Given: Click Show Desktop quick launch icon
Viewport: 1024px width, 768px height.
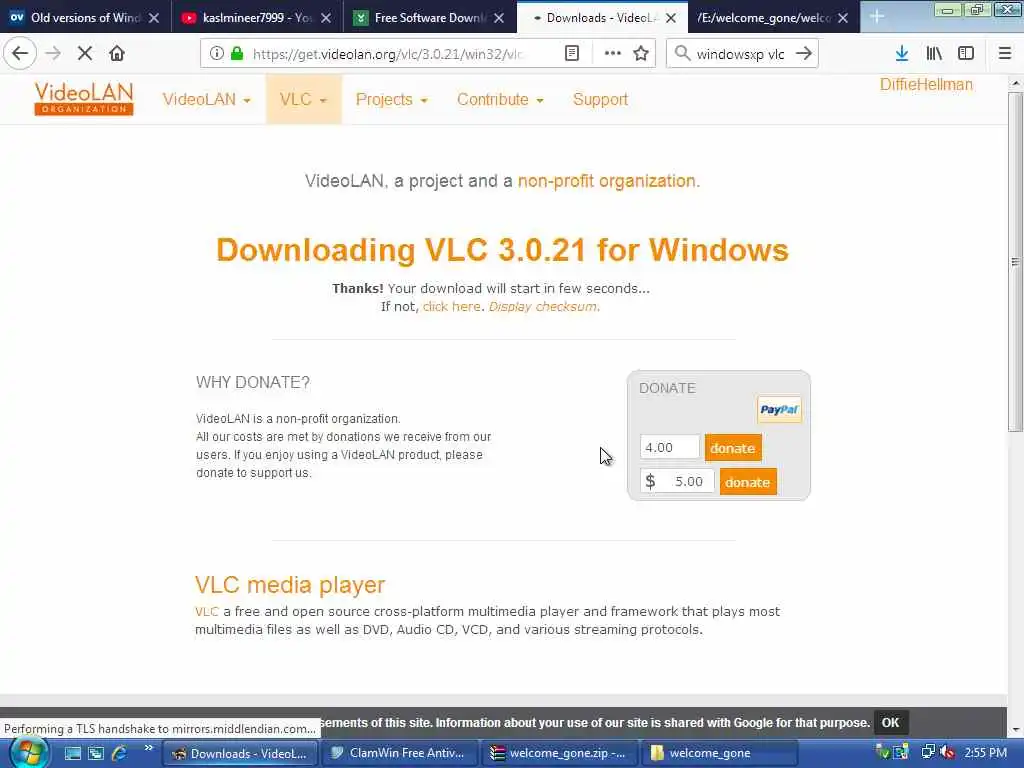Looking at the screenshot, I should [72, 753].
